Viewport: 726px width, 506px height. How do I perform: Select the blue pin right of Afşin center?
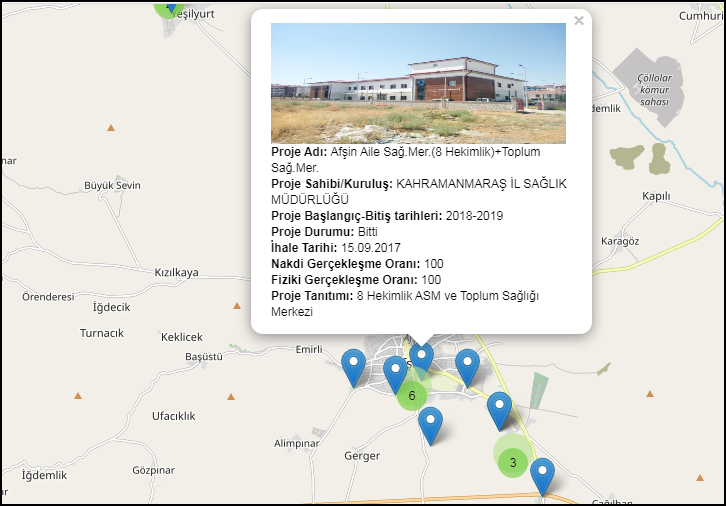pos(468,368)
